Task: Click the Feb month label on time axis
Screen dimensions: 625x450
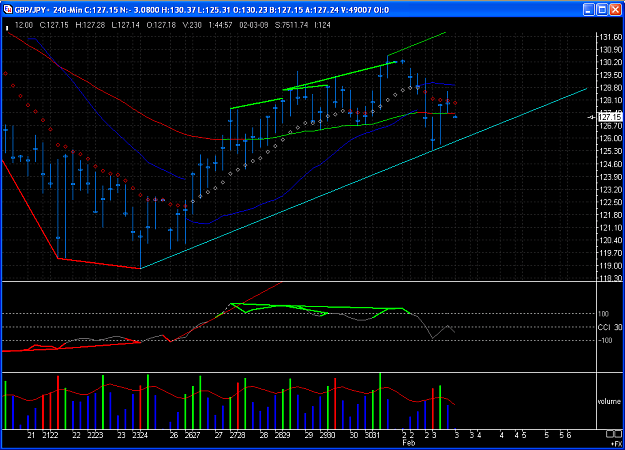Action: coord(409,443)
